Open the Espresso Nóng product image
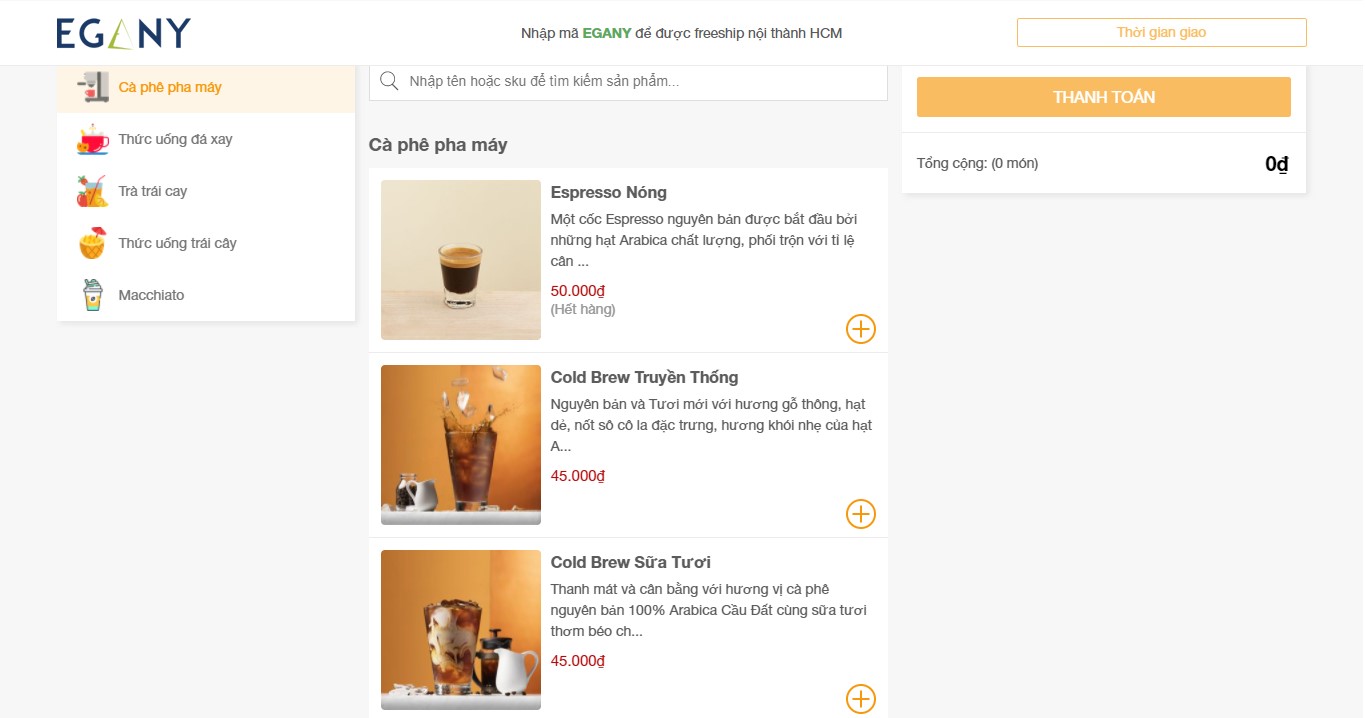The image size is (1365, 718). click(x=461, y=260)
